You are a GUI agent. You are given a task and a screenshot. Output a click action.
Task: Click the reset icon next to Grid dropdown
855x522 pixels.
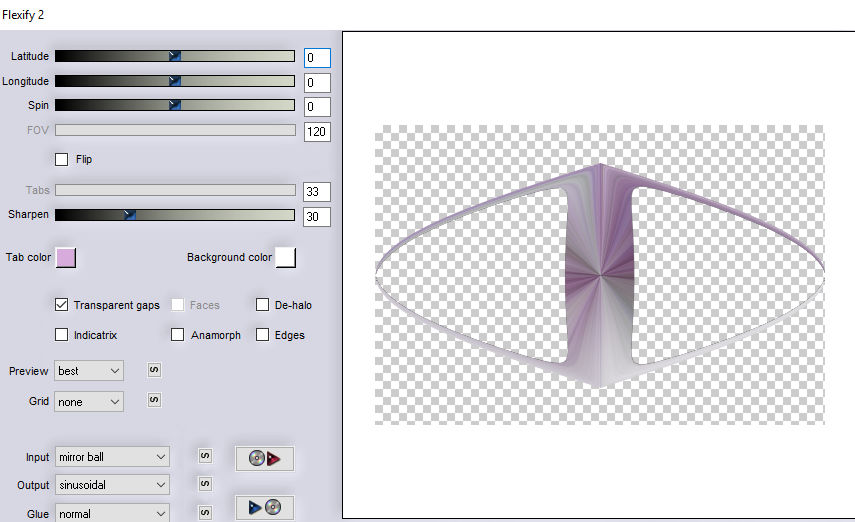click(x=154, y=400)
